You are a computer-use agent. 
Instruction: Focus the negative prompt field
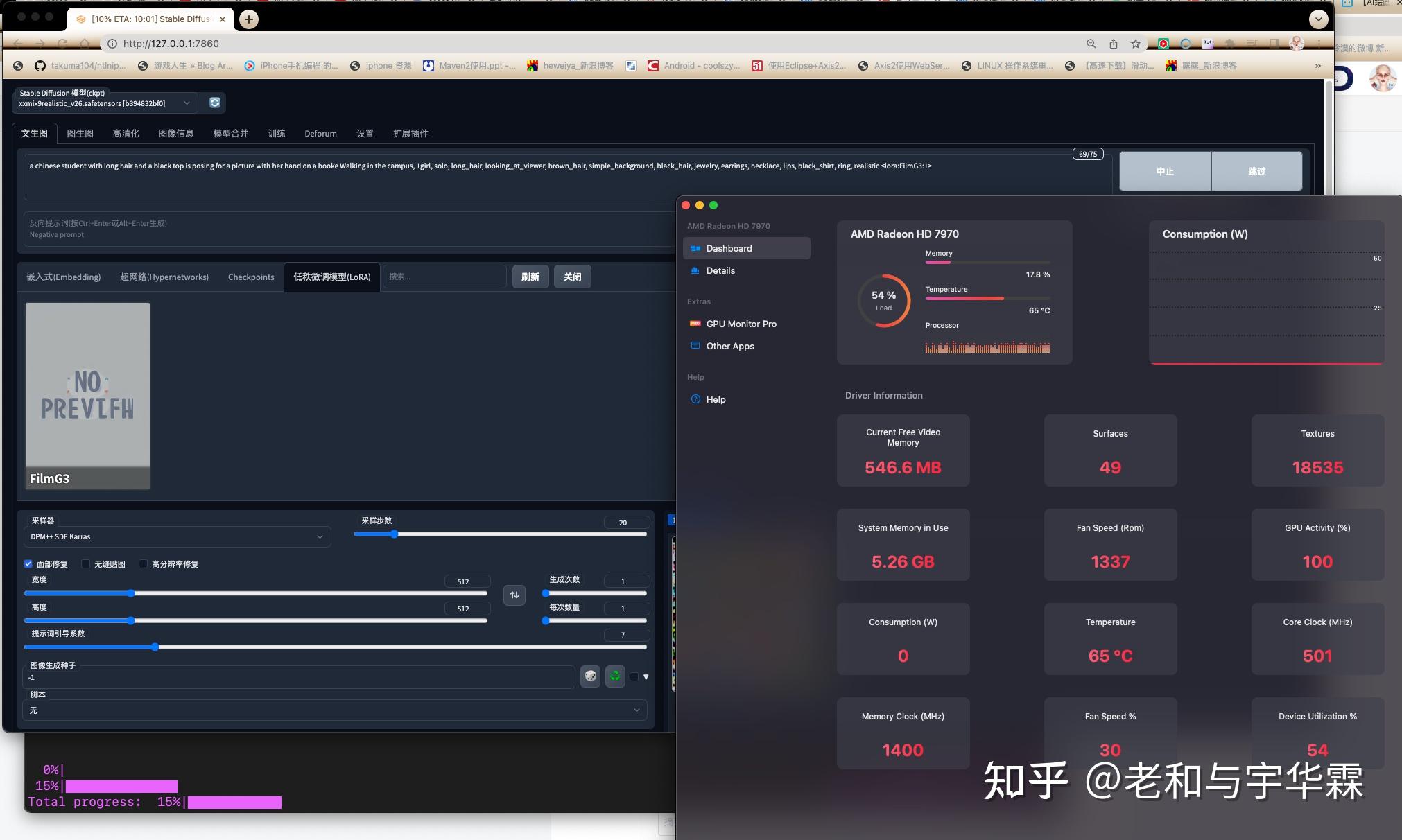350,229
